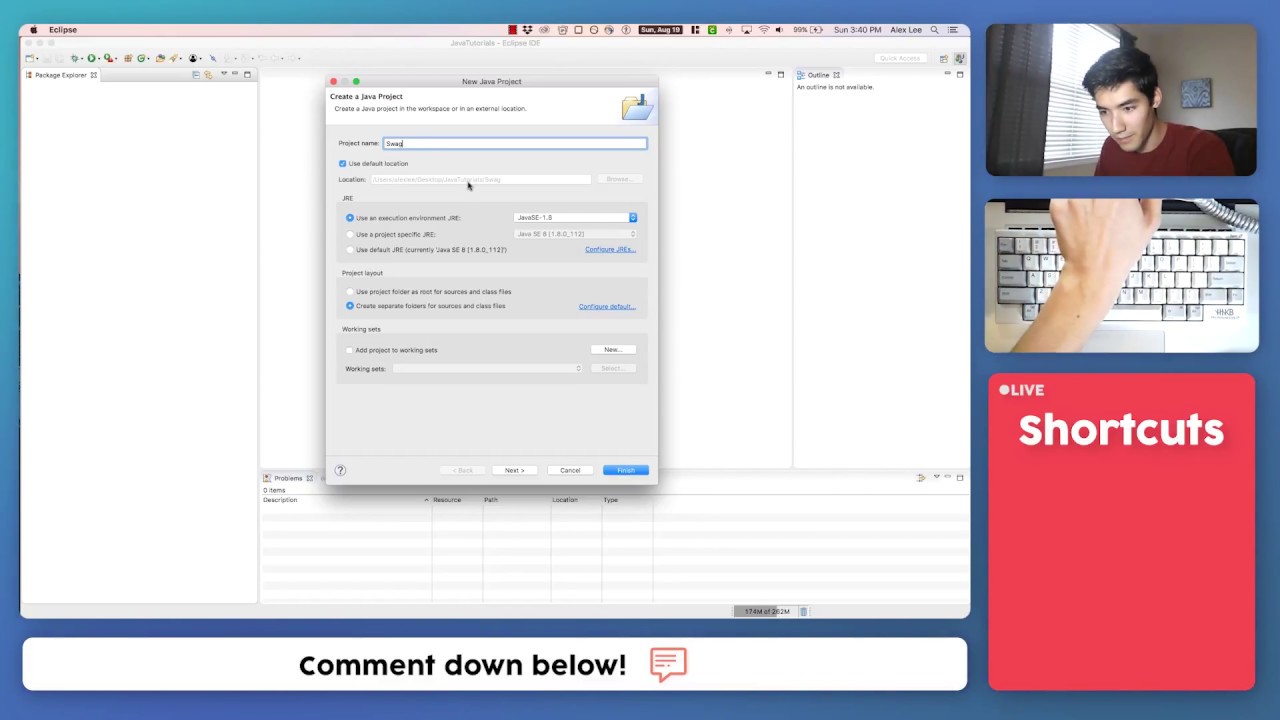Click the Notification Center icon
1280x720 pixels.
pyautogui.click(x=953, y=30)
